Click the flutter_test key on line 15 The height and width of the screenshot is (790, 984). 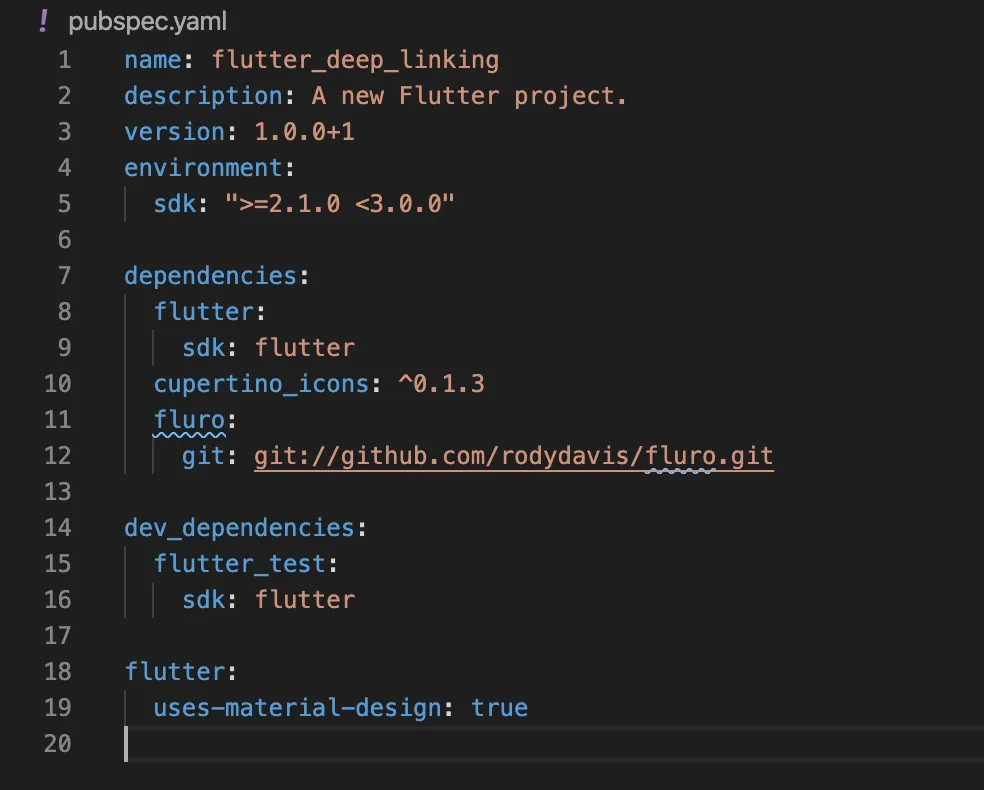239,564
